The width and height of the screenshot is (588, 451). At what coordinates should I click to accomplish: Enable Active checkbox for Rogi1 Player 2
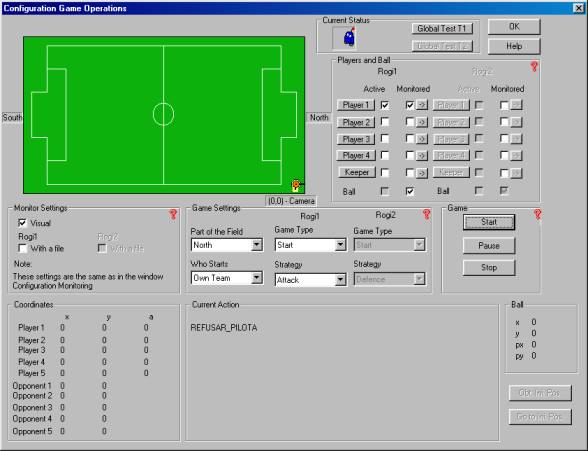(385, 121)
